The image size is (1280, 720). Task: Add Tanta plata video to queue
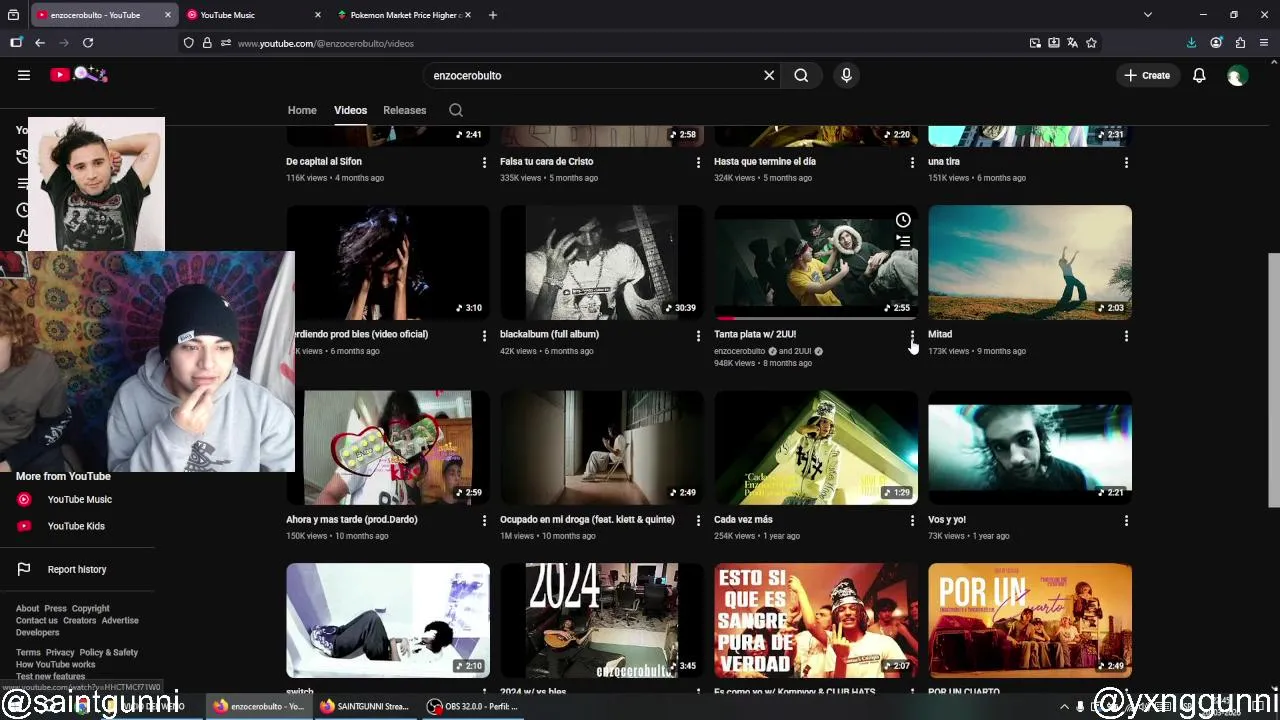pos(903,241)
